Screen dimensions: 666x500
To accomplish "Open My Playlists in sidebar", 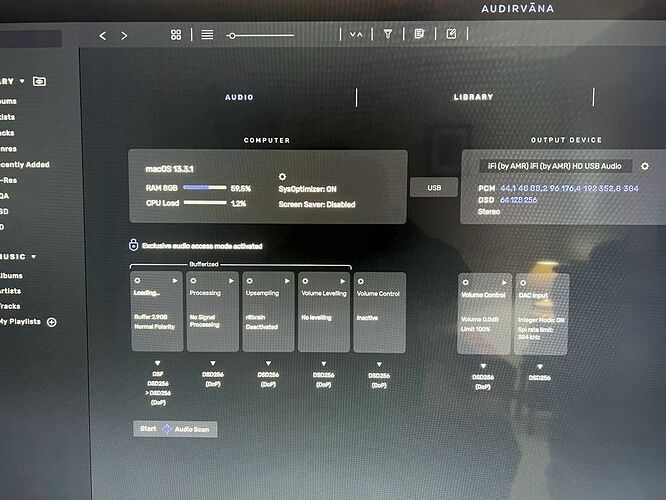I will [x=20, y=322].
